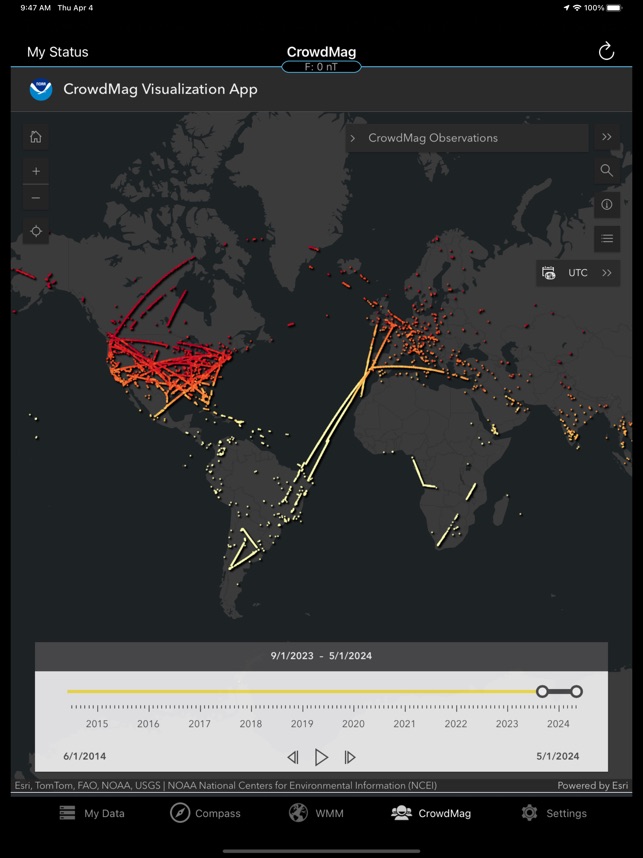Screen dimensions: 643x858
Task: Switch to the My Data tab
Action: [x=92, y=813]
